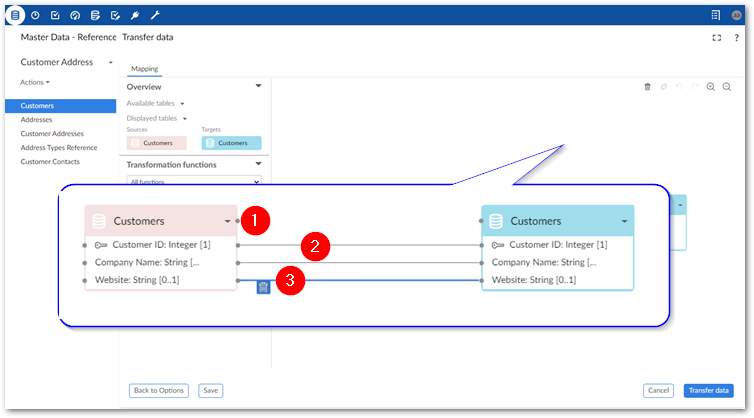Viewport: 754px width, 418px height.
Task: Open the All functions combo box
Action: pos(194,181)
